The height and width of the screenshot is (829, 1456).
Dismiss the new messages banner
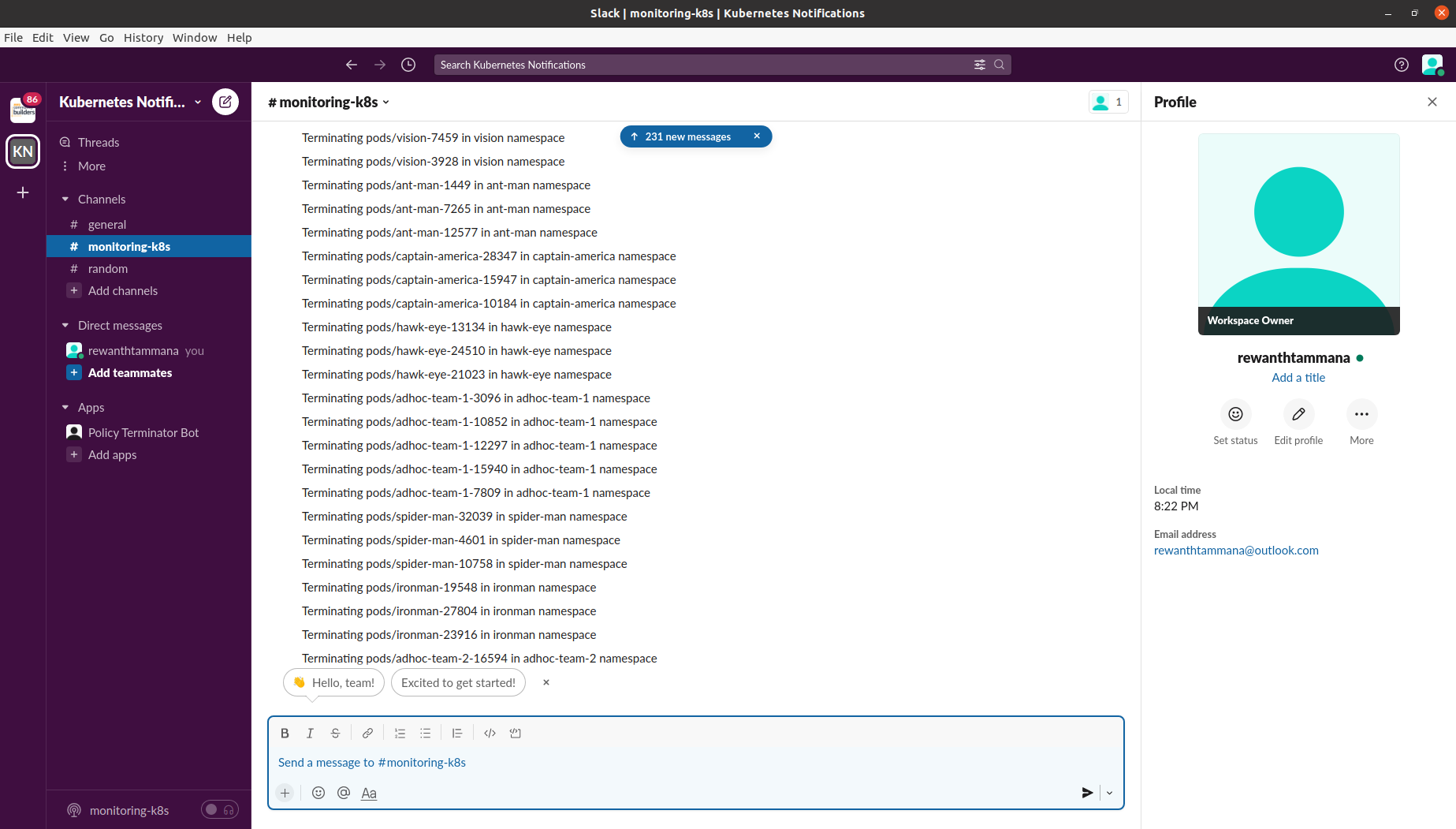point(757,136)
